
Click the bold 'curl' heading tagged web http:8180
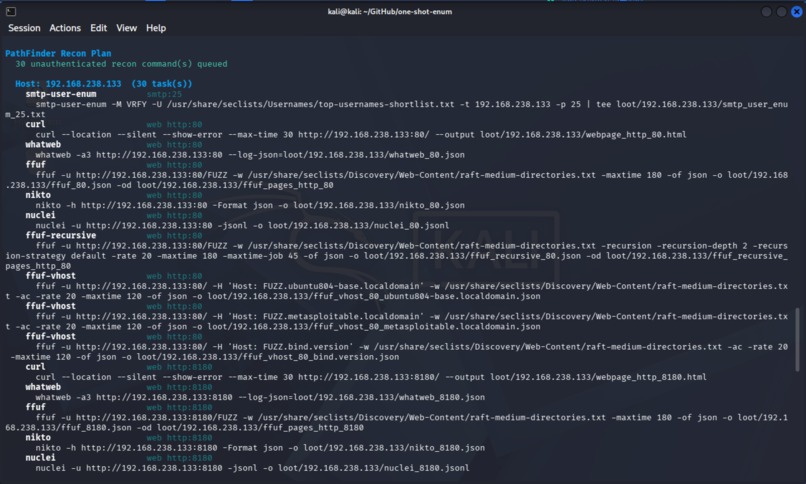[x=35, y=367]
